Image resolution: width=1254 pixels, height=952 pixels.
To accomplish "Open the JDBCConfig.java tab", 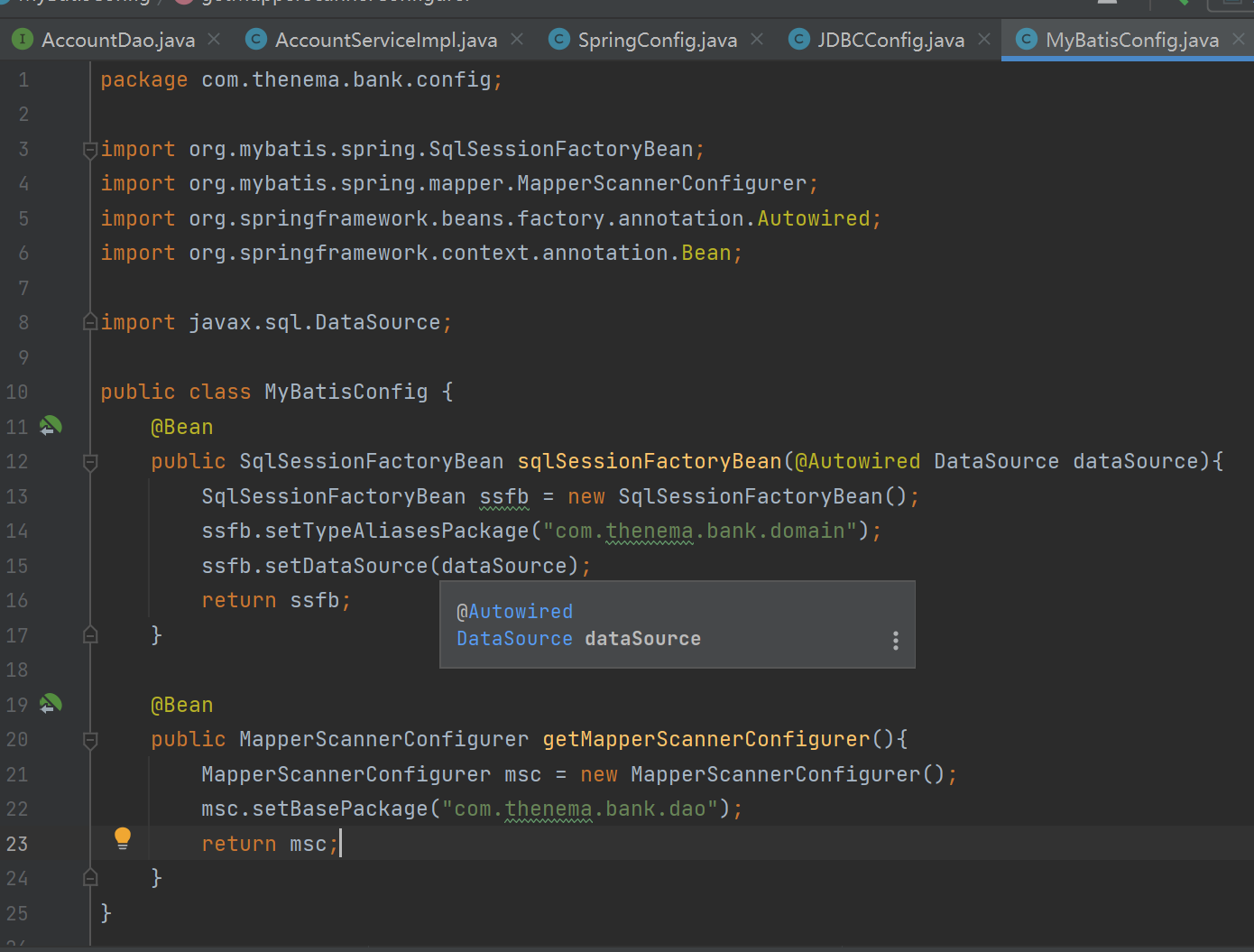I will (x=890, y=40).
